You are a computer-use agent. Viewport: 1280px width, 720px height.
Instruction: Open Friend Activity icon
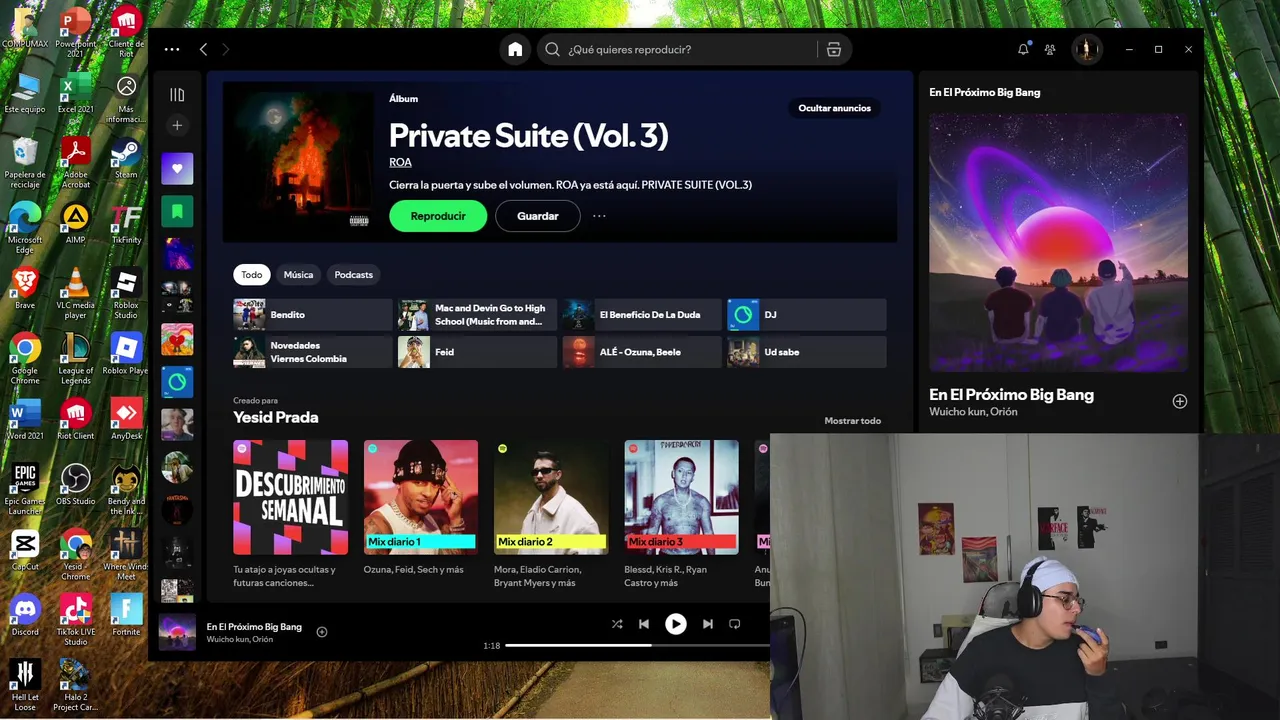click(1050, 49)
